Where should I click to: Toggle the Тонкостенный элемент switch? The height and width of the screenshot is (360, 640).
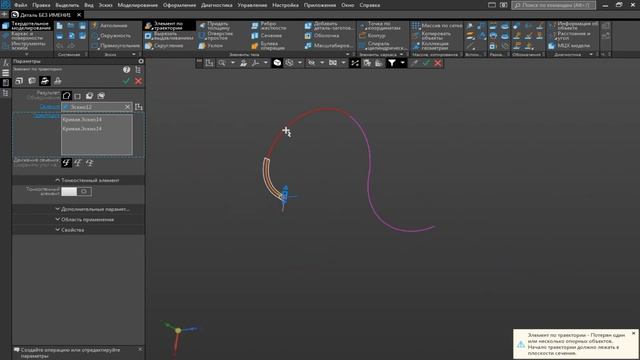coord(76,191)
